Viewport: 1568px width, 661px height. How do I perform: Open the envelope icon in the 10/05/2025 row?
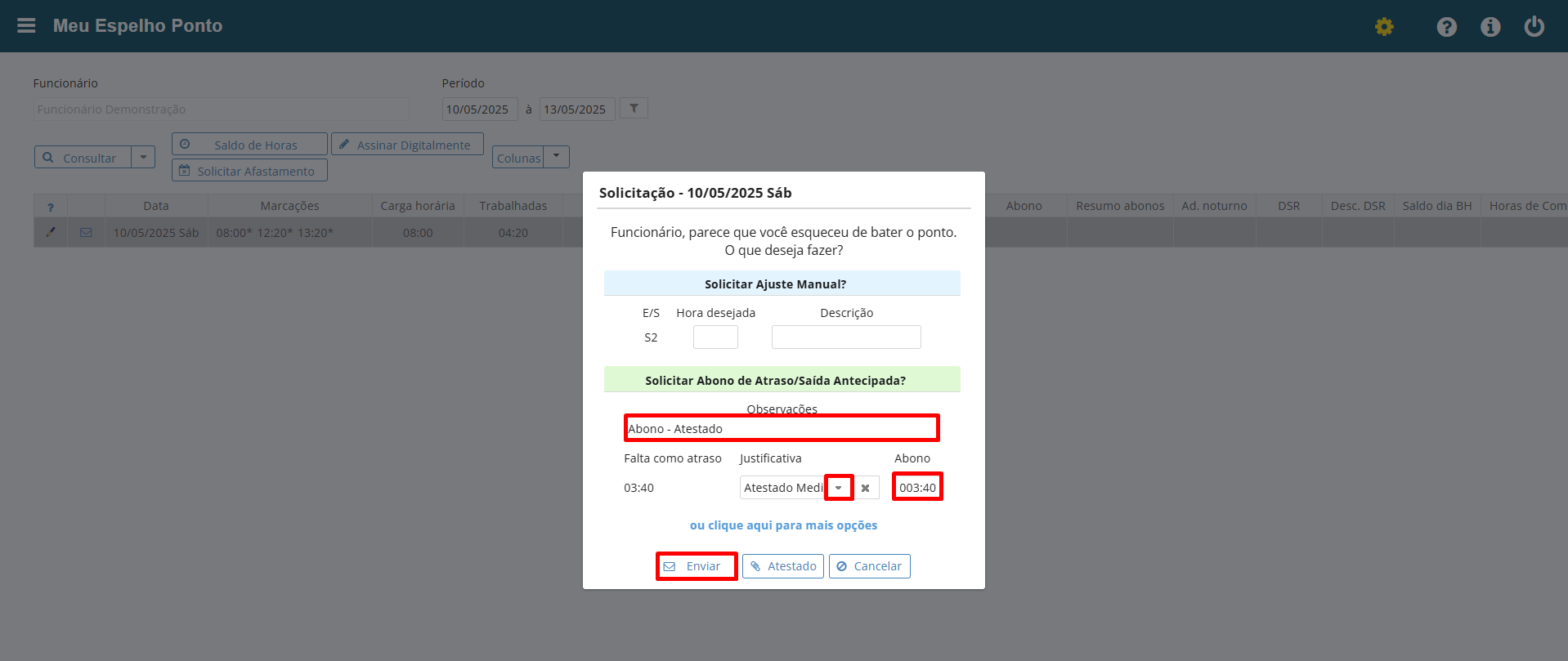pos(86,232)
